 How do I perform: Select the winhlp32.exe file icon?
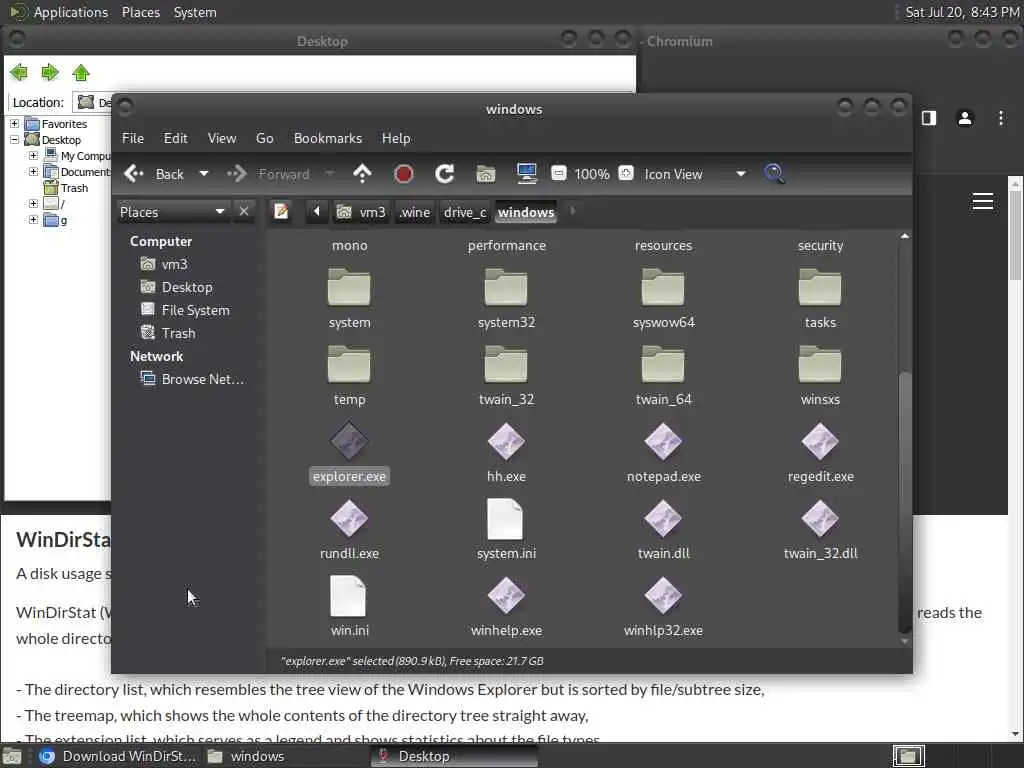point(663,596)
